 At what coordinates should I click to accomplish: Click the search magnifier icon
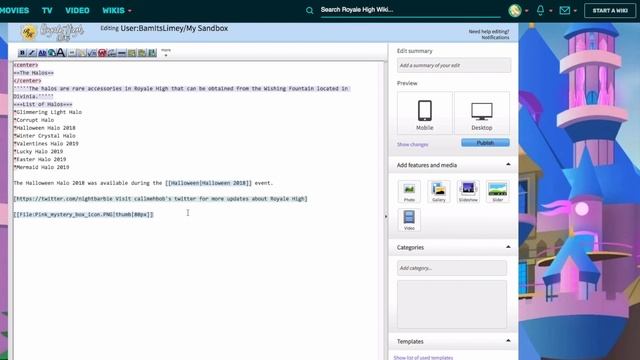(x=309, y=11)
